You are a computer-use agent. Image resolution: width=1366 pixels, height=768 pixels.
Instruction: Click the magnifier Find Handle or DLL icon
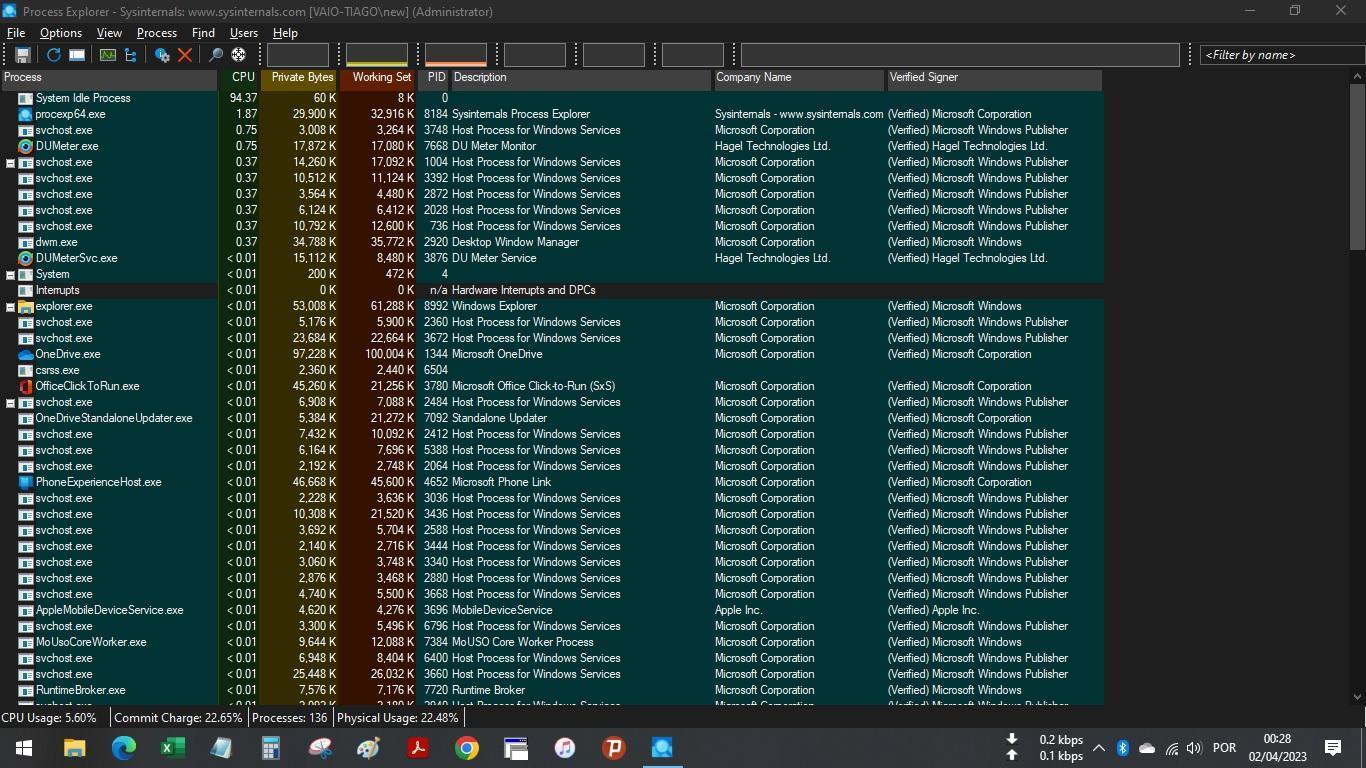click(x=215, y=55)
